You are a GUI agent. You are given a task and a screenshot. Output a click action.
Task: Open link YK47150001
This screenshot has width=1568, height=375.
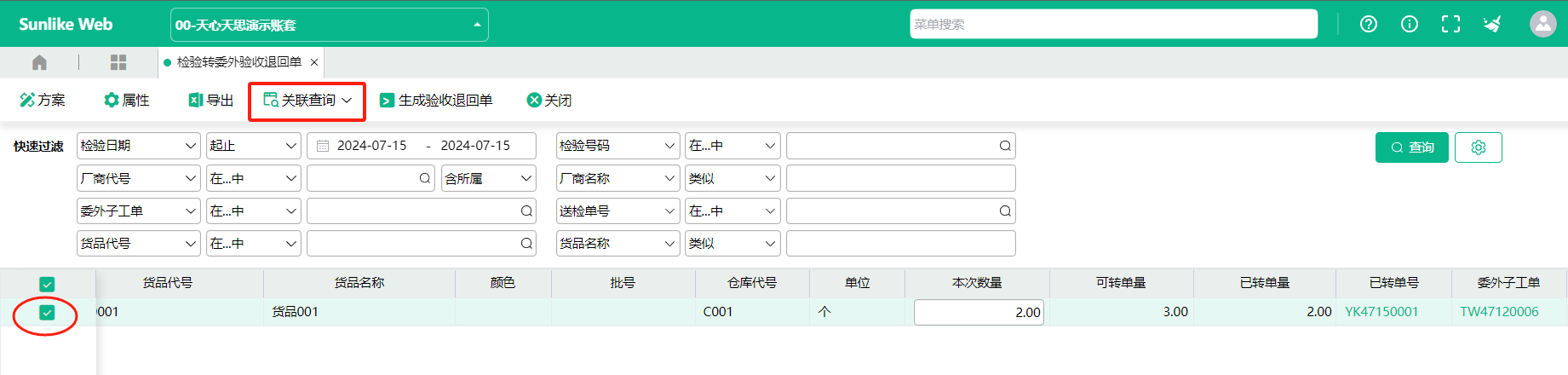[1381, 312]
